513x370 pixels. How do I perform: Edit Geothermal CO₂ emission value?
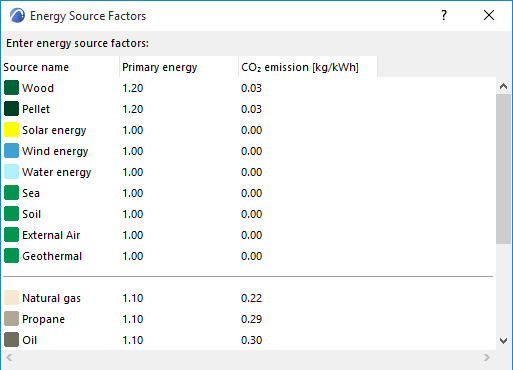point(252,256)
